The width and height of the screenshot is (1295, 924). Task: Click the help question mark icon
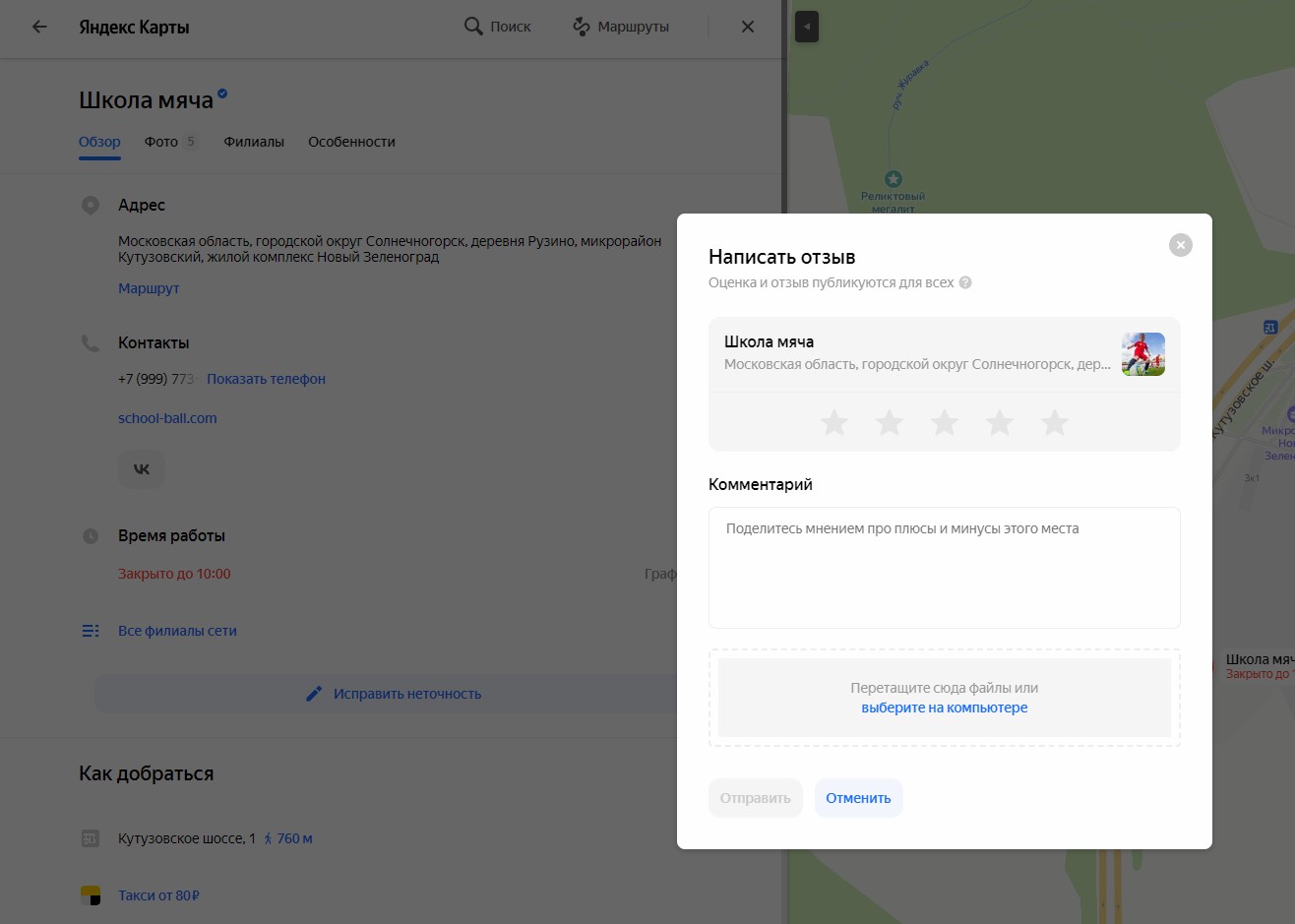coord(965,282)
